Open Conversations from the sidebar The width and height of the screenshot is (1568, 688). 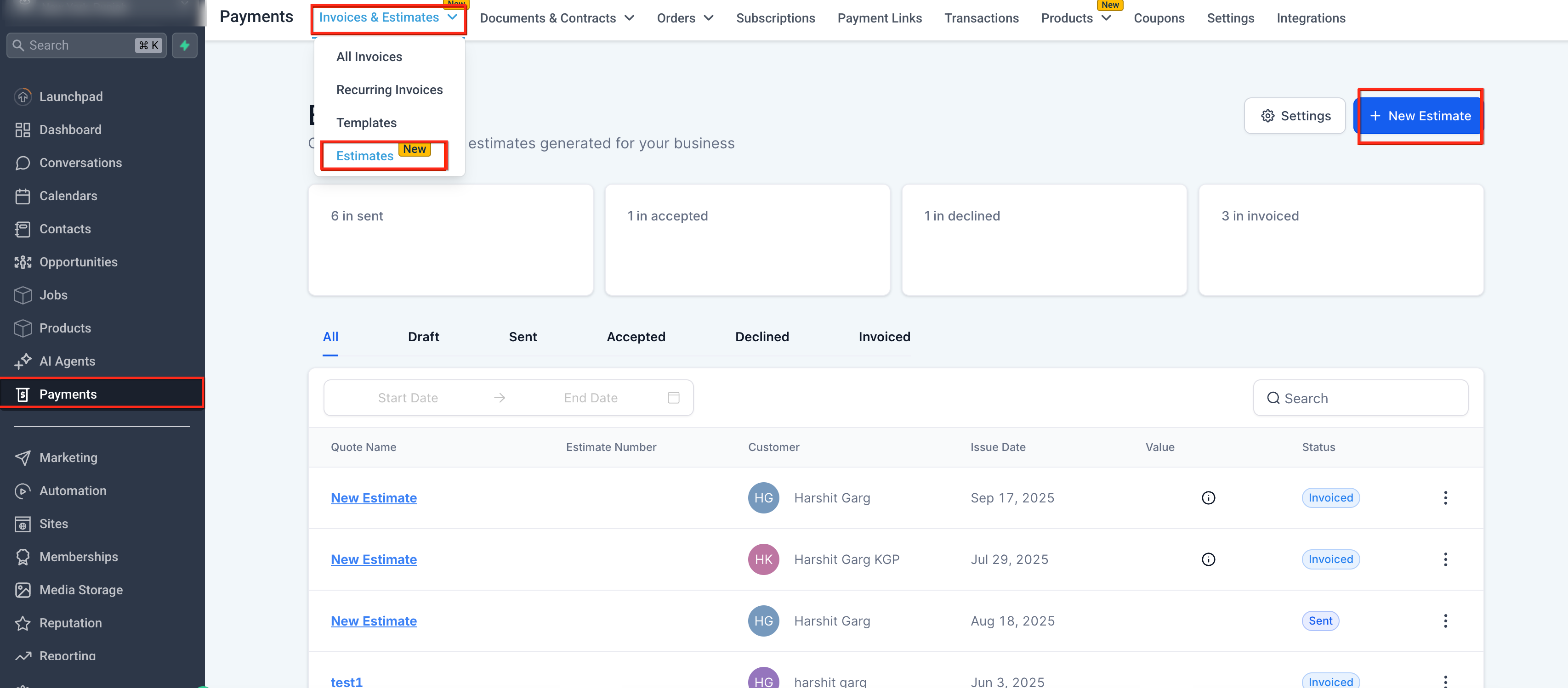click(80, 163)
